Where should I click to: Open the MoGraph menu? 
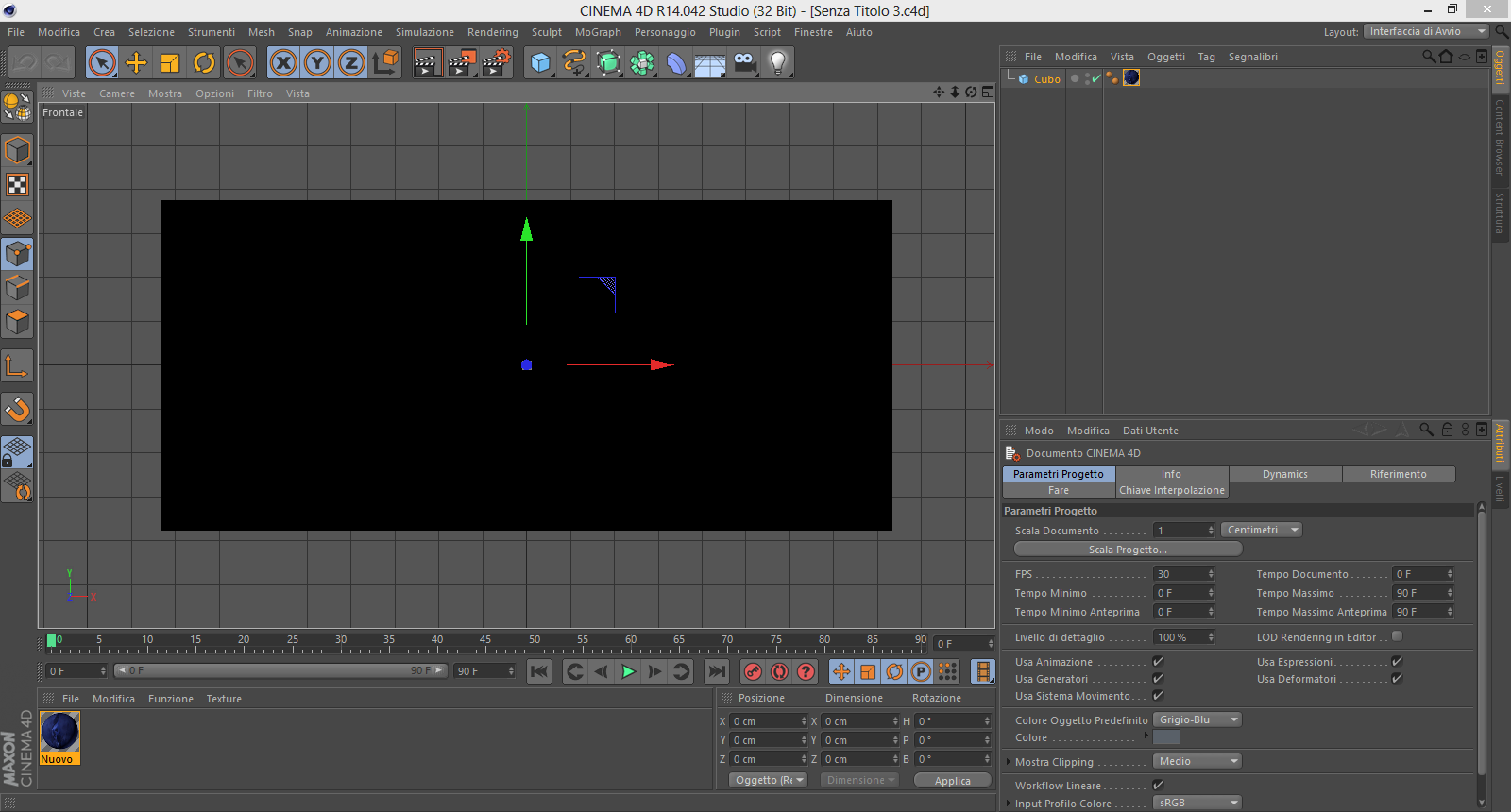pyautogui.click(x=598, y=32)
